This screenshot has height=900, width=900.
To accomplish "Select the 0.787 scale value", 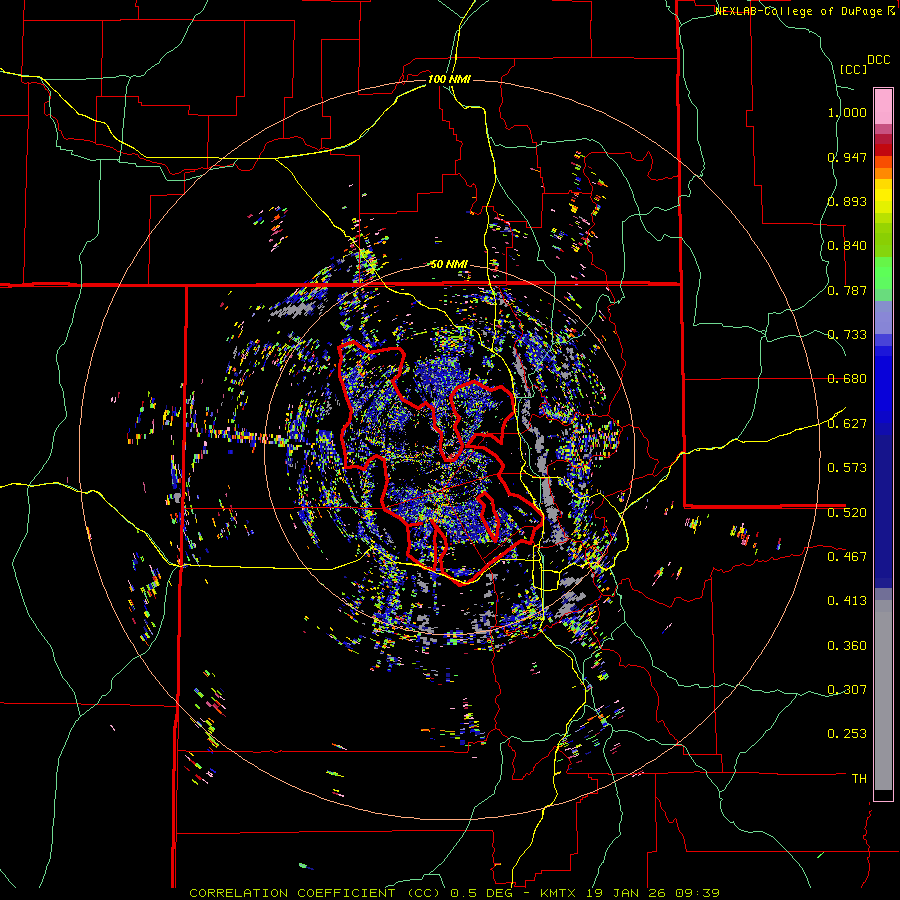I will pos(847,290).
